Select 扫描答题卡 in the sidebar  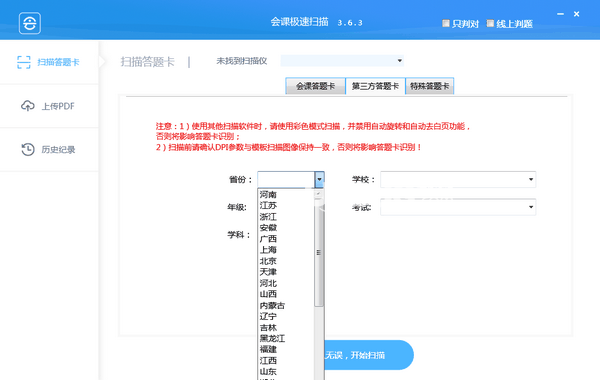tap(49, 62)
